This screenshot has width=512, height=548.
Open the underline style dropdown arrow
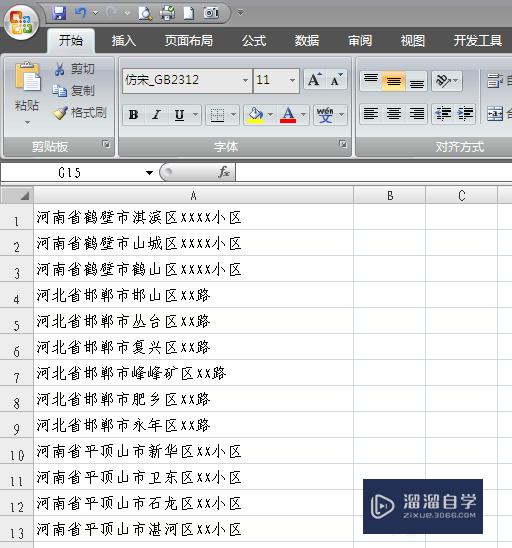pyautogui.click(x=195, y=115)
